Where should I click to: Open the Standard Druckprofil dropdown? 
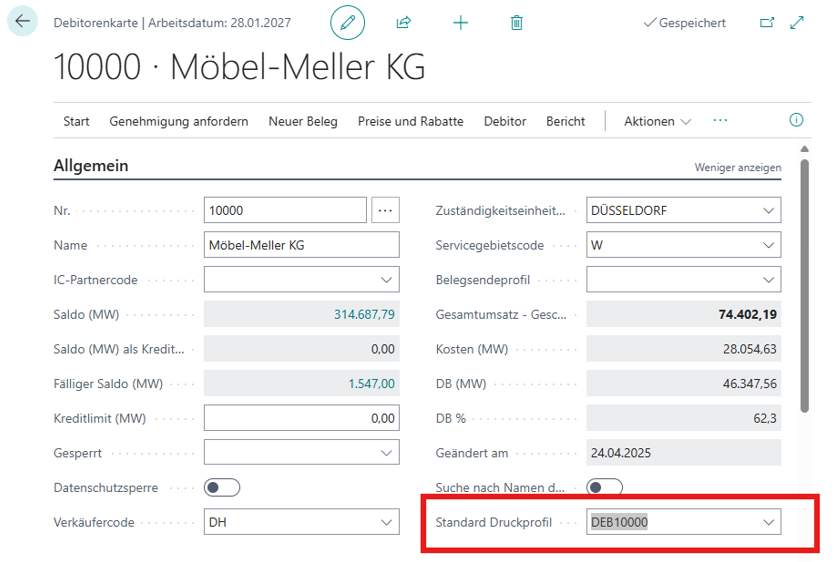768,522
